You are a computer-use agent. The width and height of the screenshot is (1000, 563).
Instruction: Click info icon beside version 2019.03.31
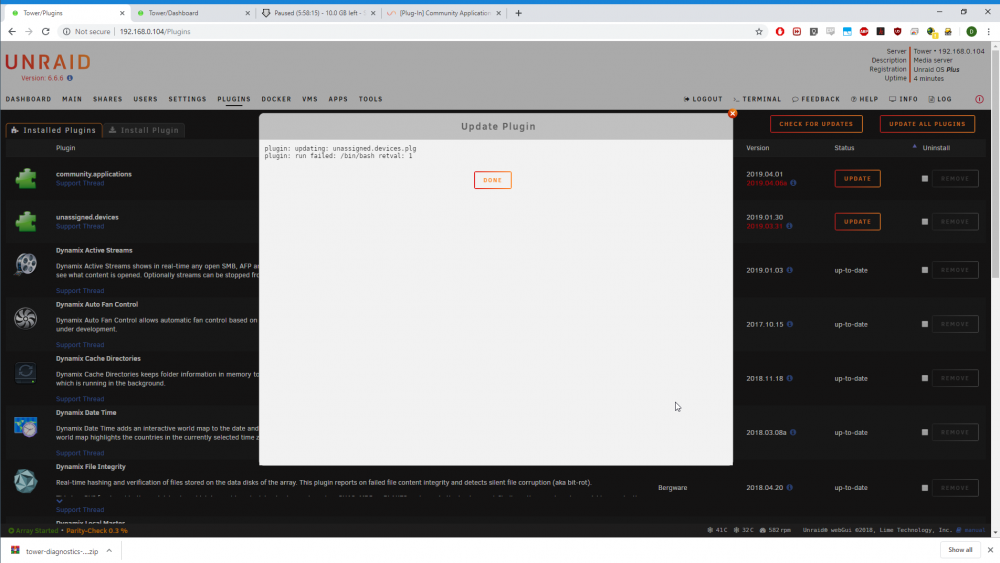789,226
